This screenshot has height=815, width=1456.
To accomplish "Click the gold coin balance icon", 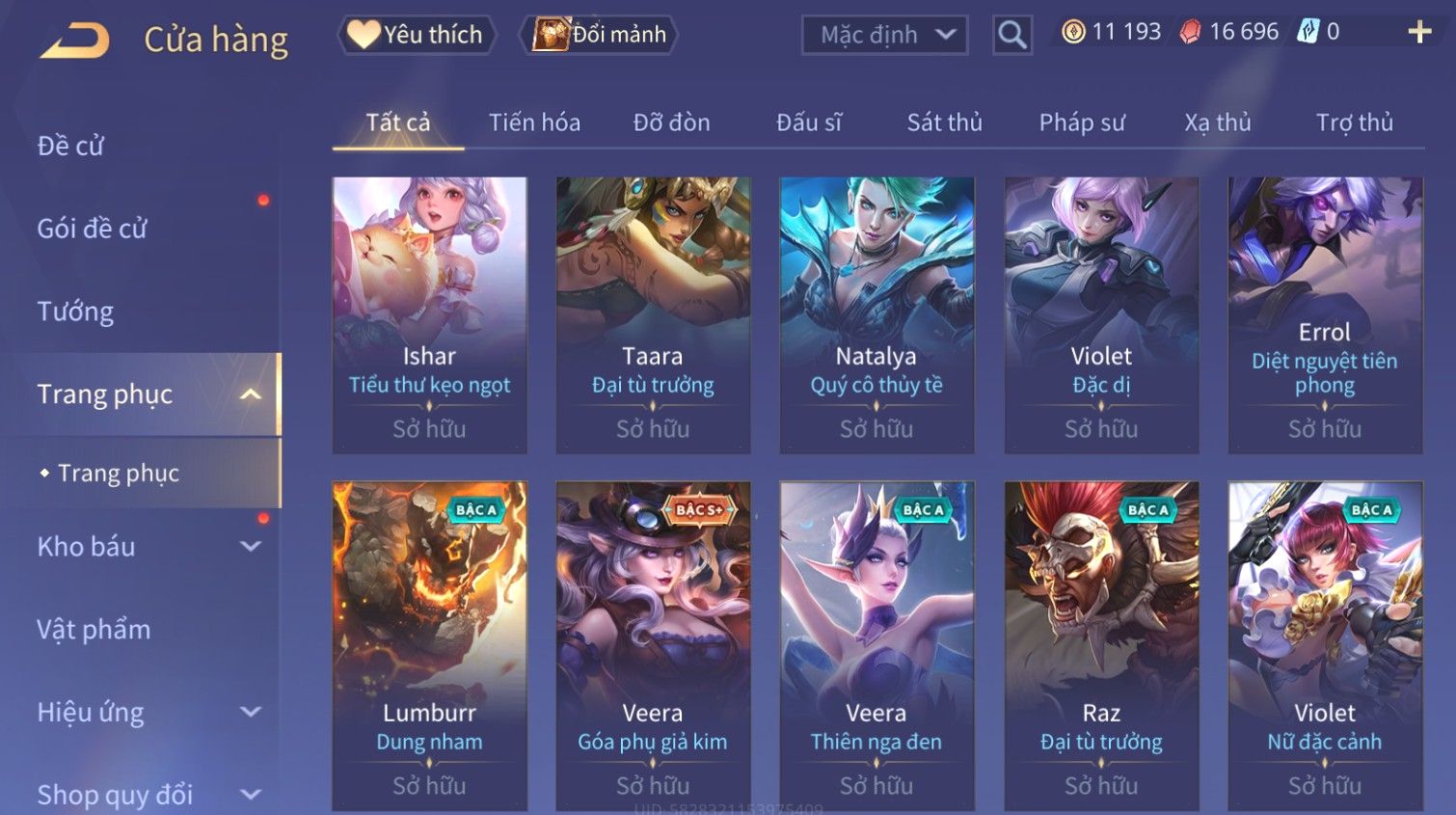I will coord(1073,32).
